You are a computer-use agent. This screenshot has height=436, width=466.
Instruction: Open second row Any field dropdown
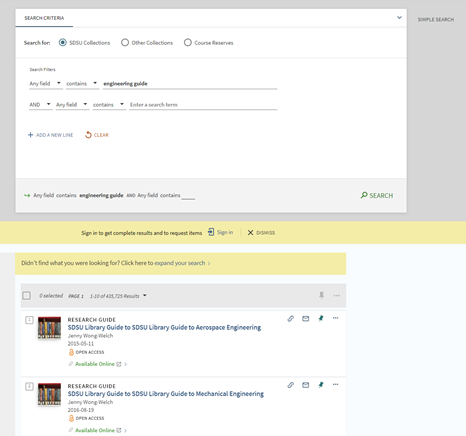click(72, 105)
